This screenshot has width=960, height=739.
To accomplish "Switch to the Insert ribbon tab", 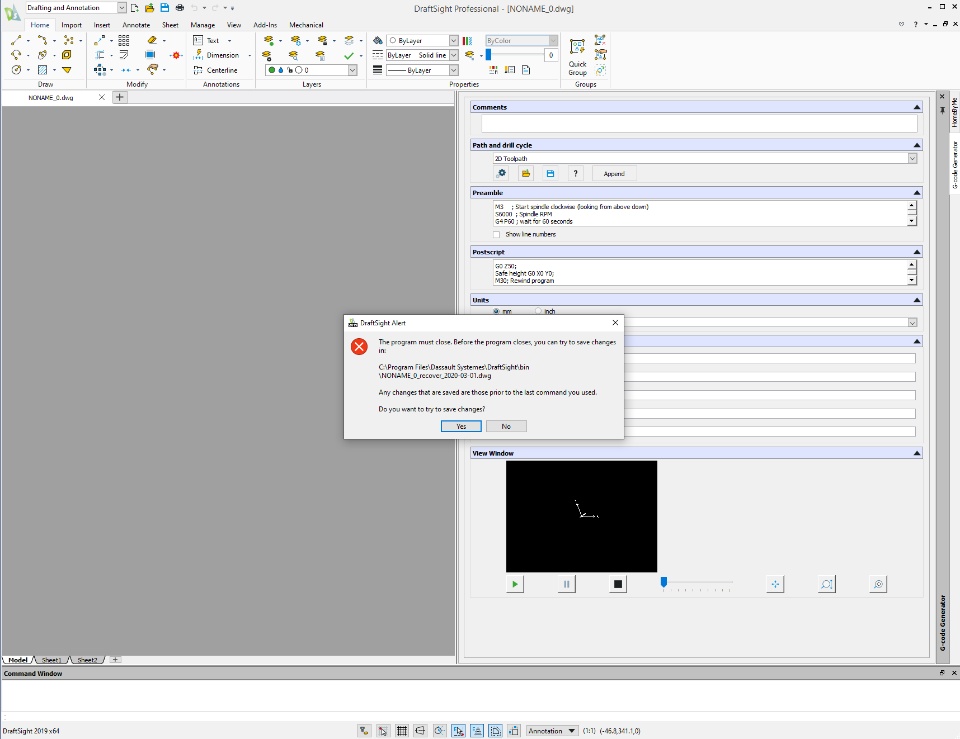I will [102, 25].
